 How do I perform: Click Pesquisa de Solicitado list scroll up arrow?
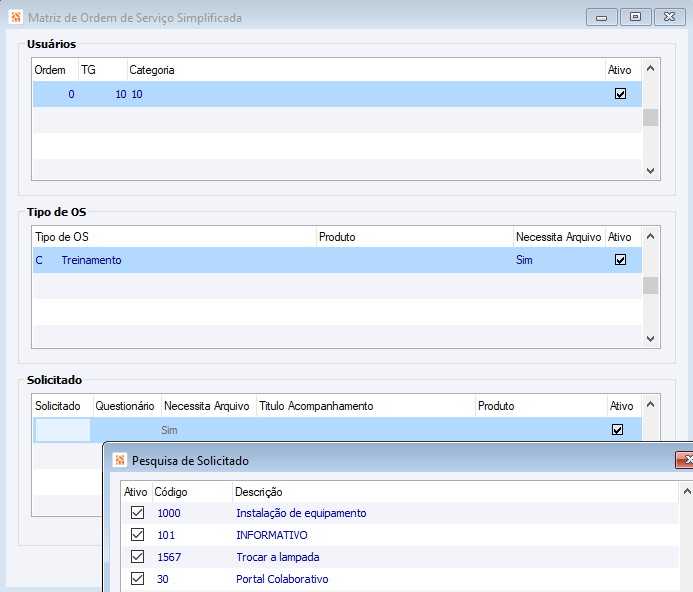(x=687, y=492)
